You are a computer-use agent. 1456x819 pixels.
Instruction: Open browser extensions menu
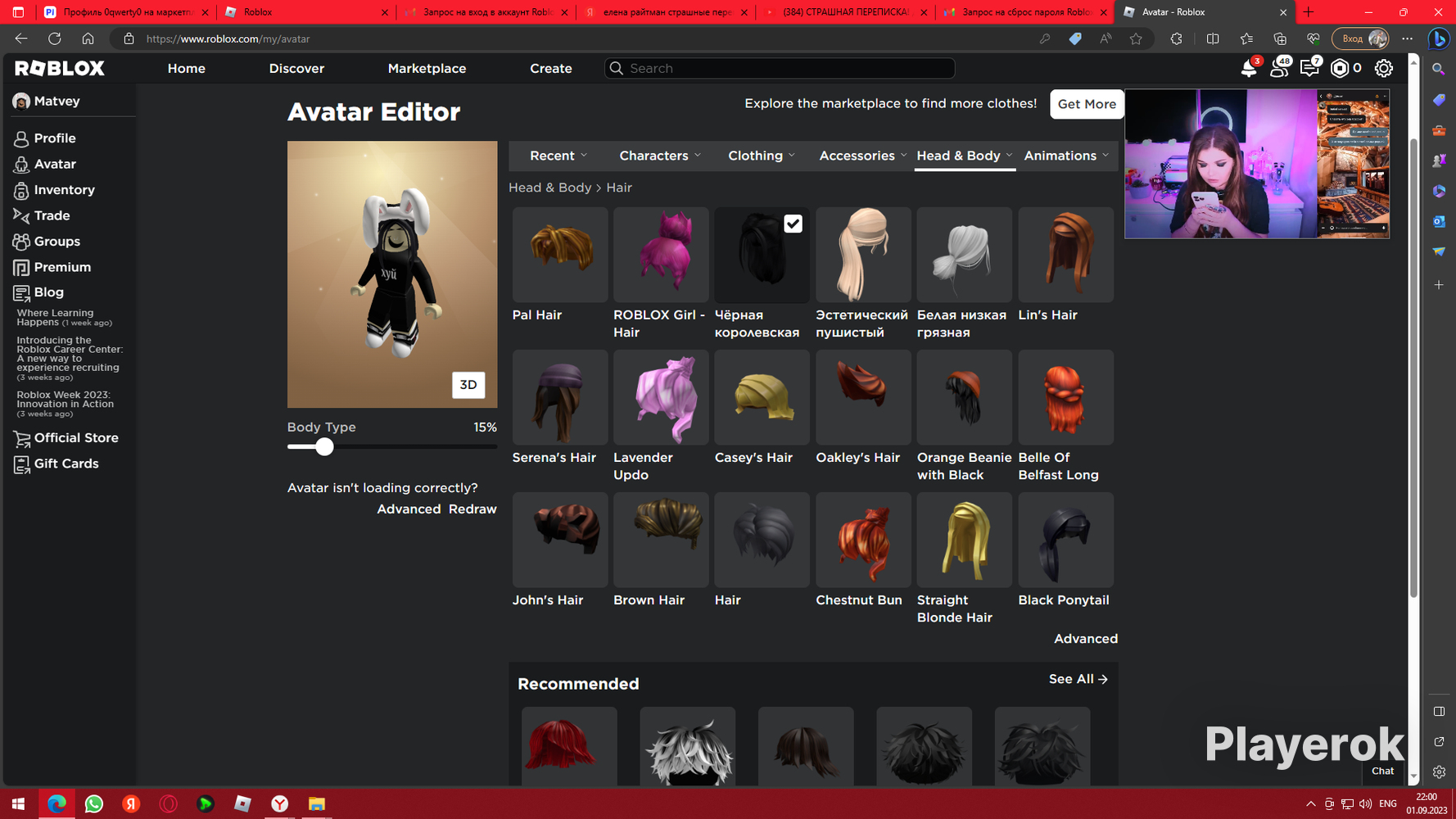coord(1176,38)
